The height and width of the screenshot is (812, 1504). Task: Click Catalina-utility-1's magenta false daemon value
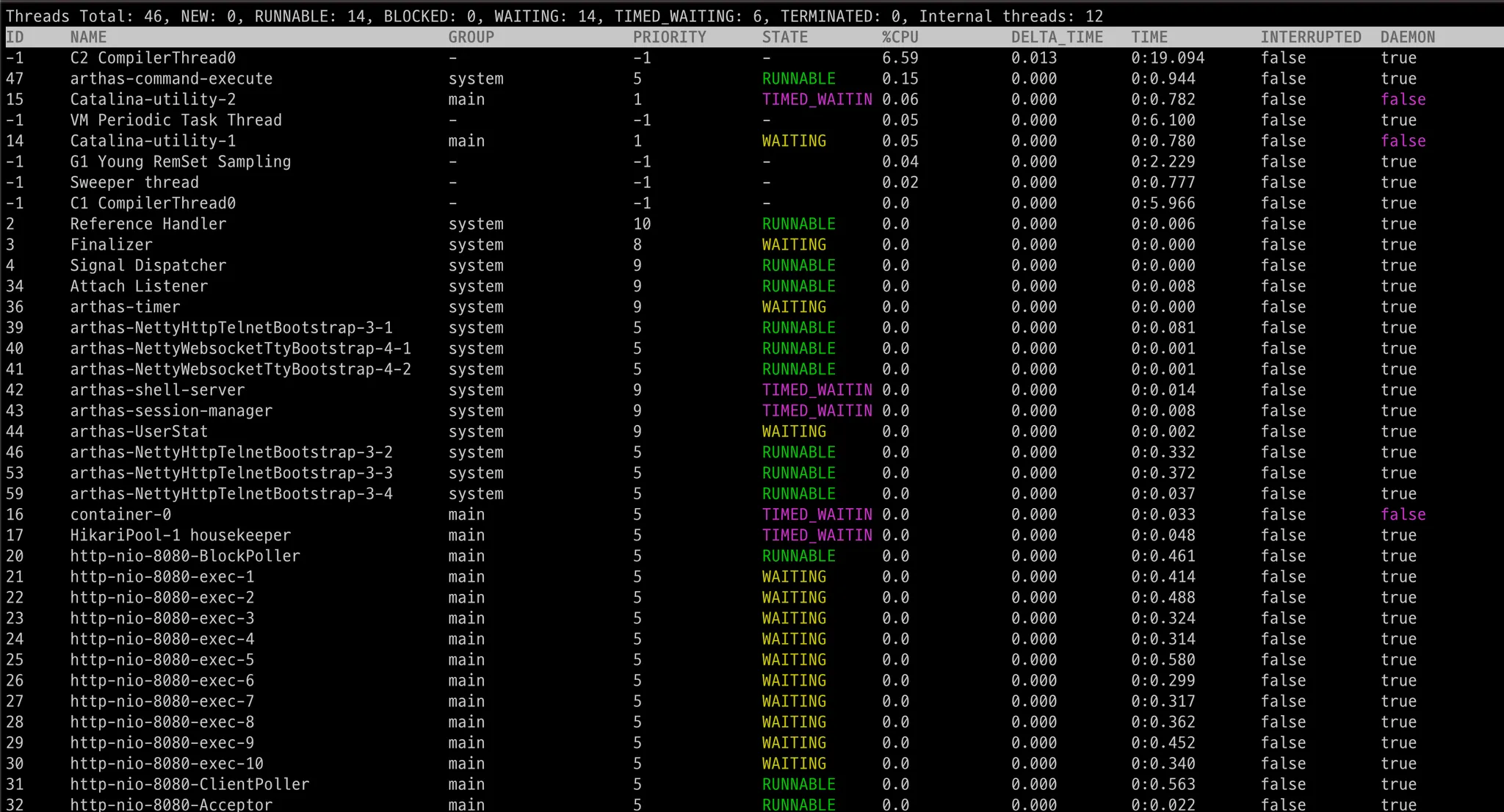coord(1403,141)
